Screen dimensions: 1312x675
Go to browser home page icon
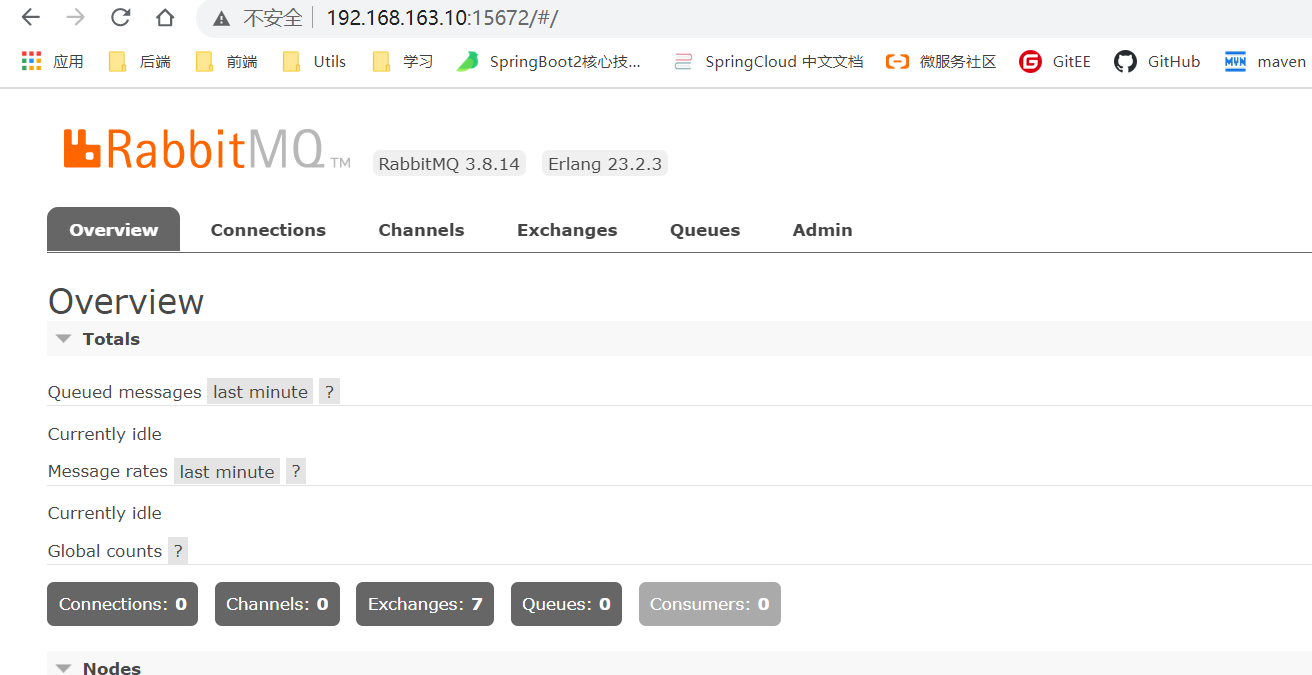coord(165,17)
